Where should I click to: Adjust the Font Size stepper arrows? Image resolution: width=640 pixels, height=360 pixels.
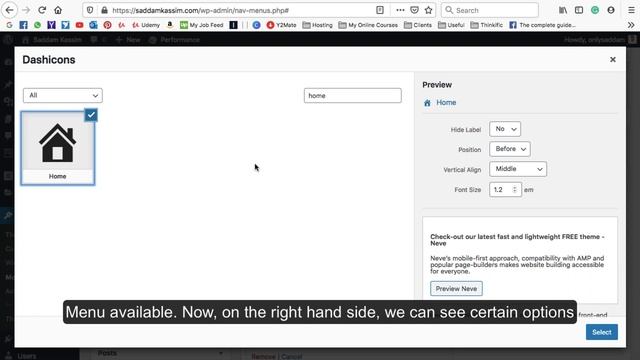[514, 189]
